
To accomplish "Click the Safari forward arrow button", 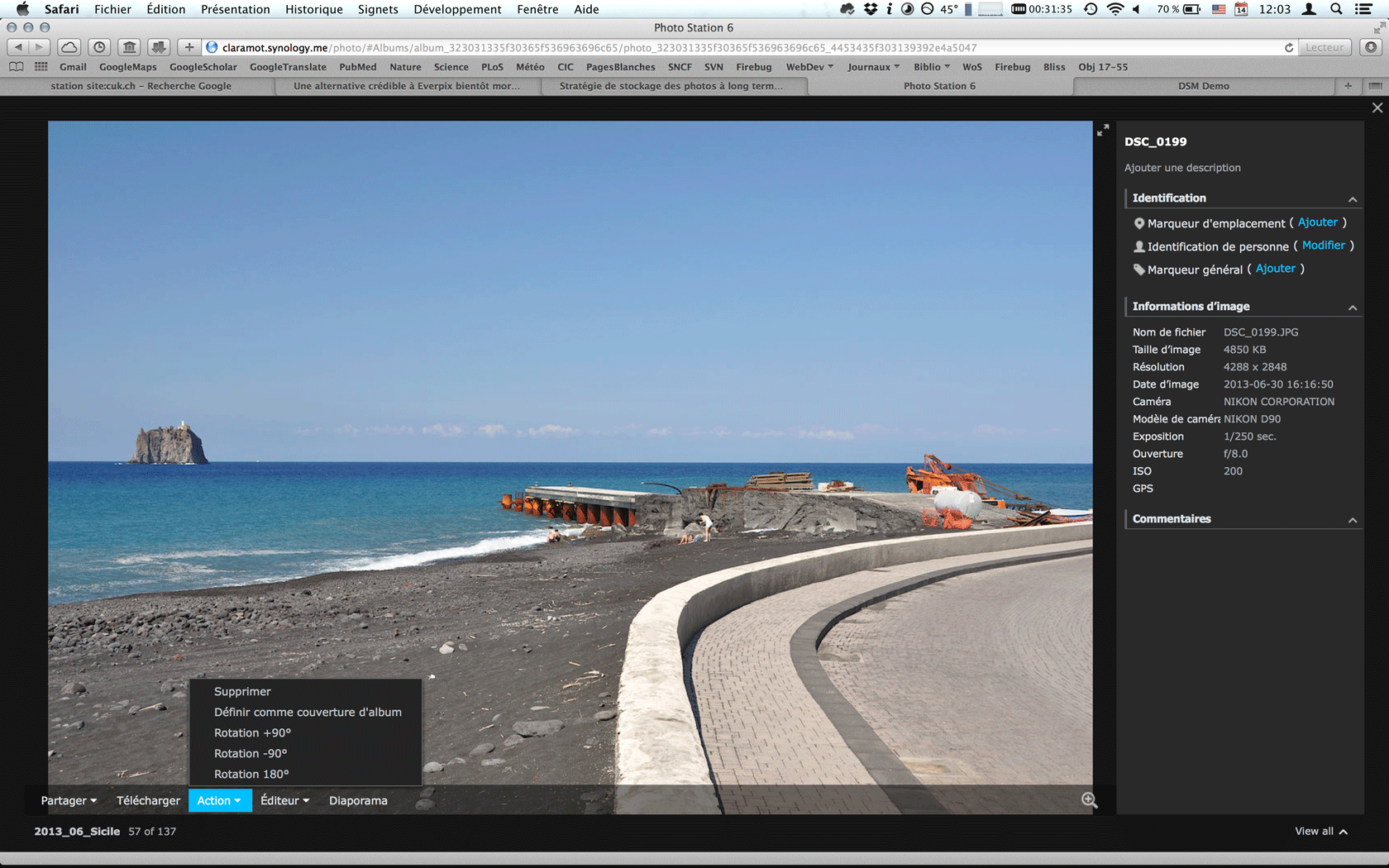I will [x=39, y=47].
